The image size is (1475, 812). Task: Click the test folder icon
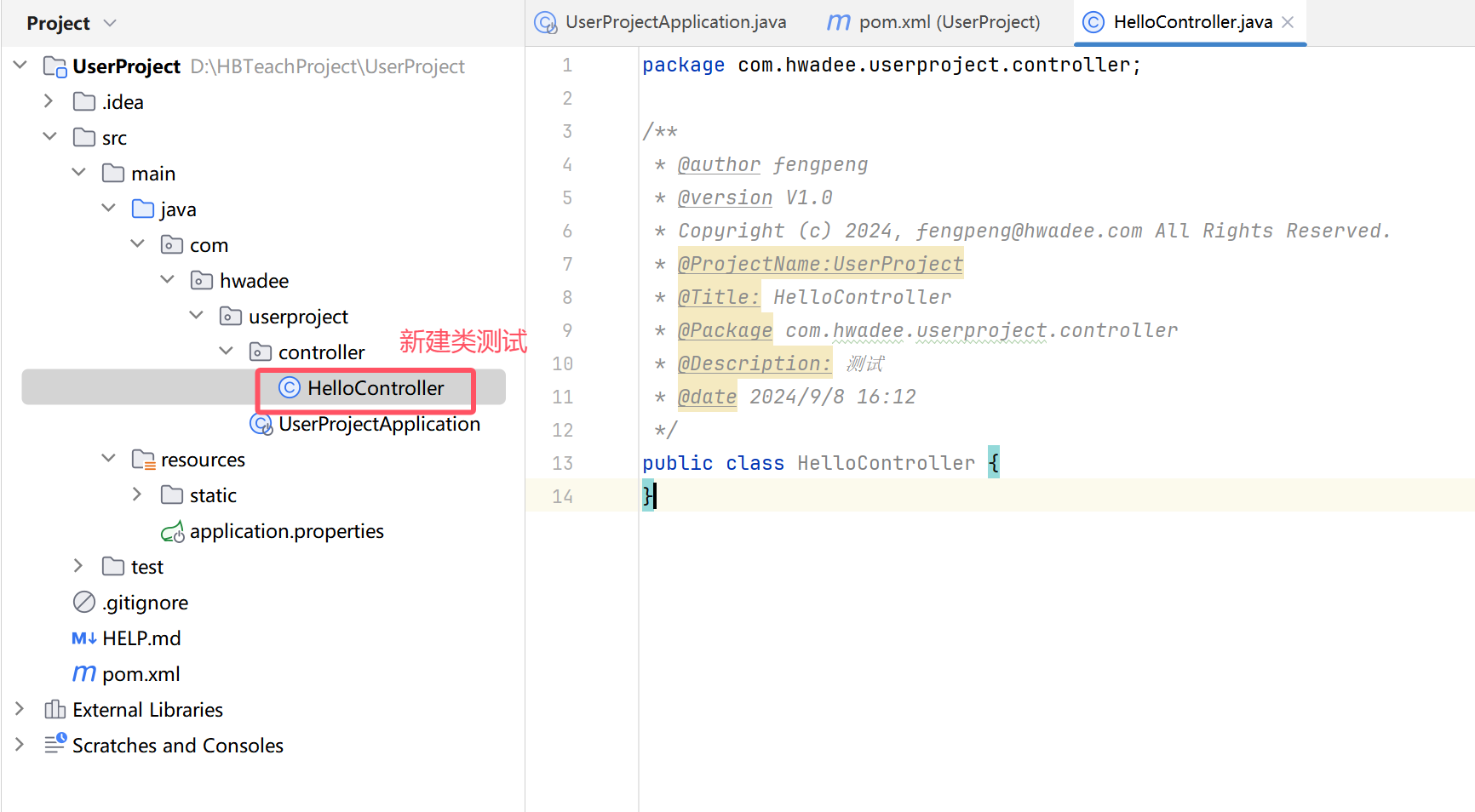[113, 566]
